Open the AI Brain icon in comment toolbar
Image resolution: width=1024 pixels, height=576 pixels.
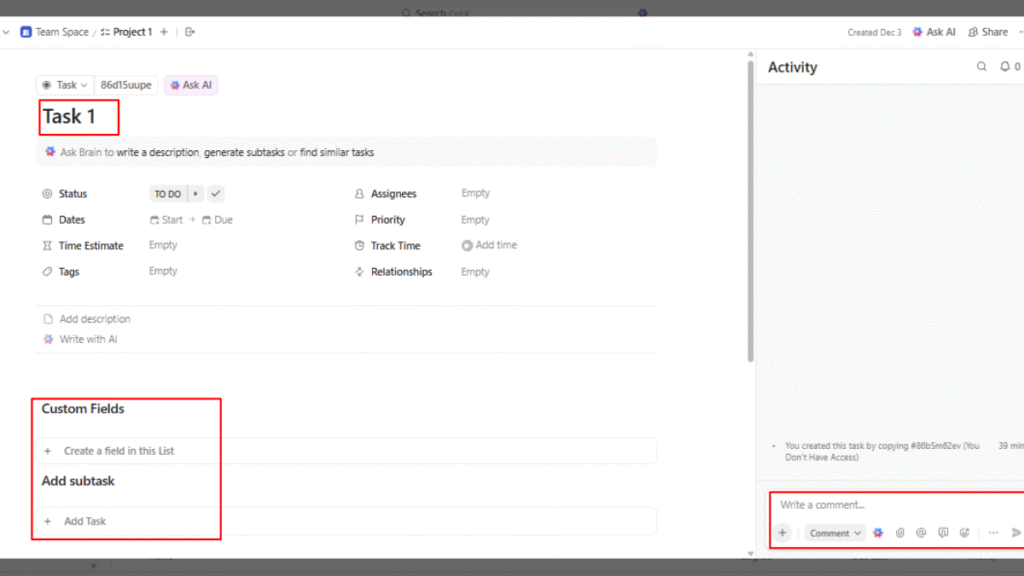(878, 533)
